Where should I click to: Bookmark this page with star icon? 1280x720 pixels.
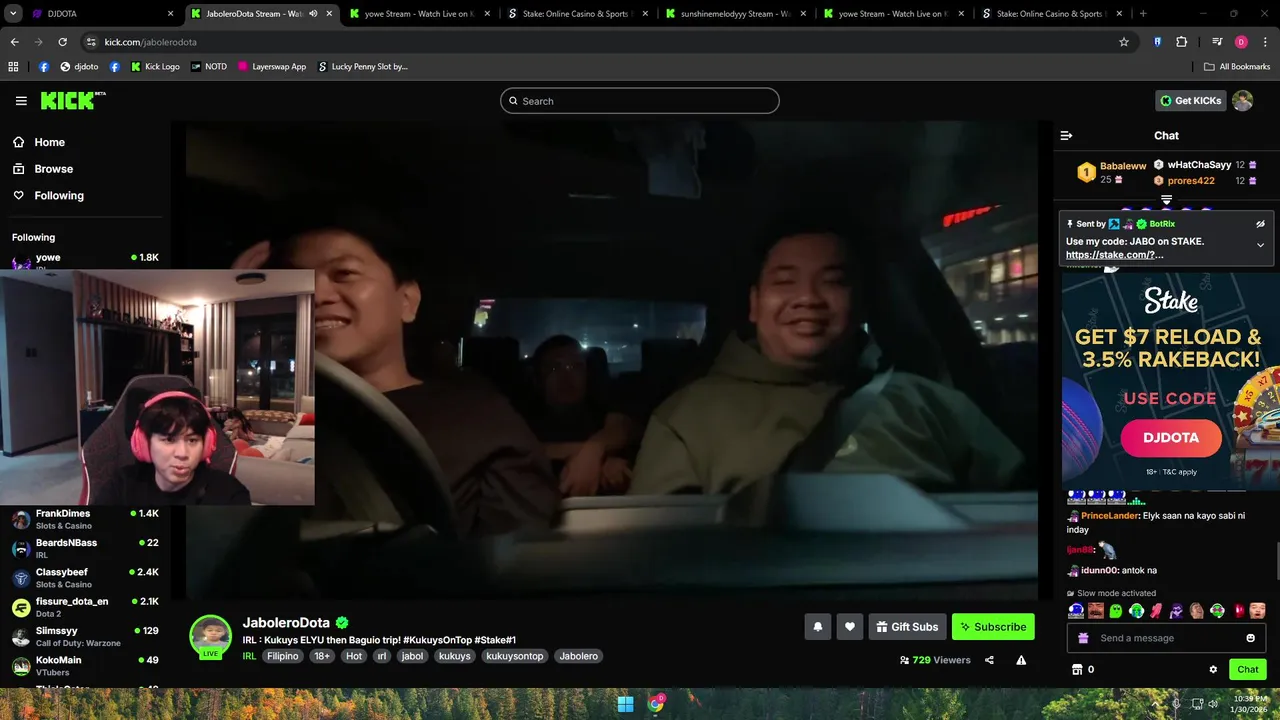tap(1124, 42)
